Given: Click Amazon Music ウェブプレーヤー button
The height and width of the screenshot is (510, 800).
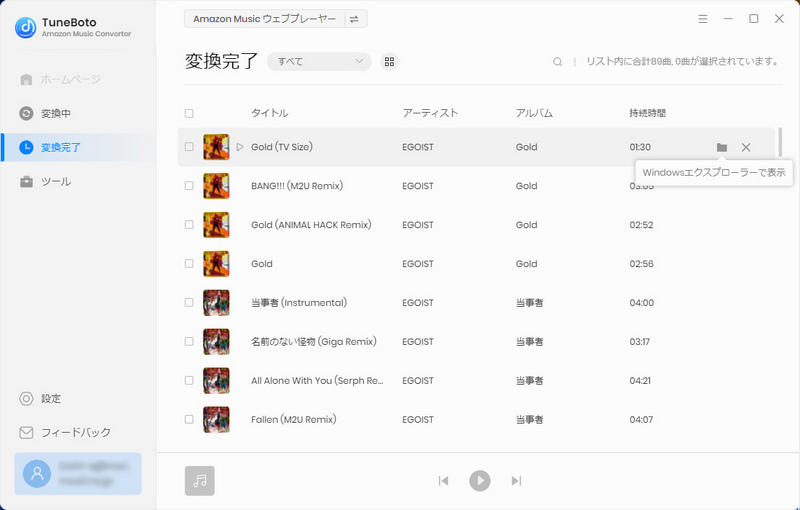Looking at the screenshot, I should 264,19.
